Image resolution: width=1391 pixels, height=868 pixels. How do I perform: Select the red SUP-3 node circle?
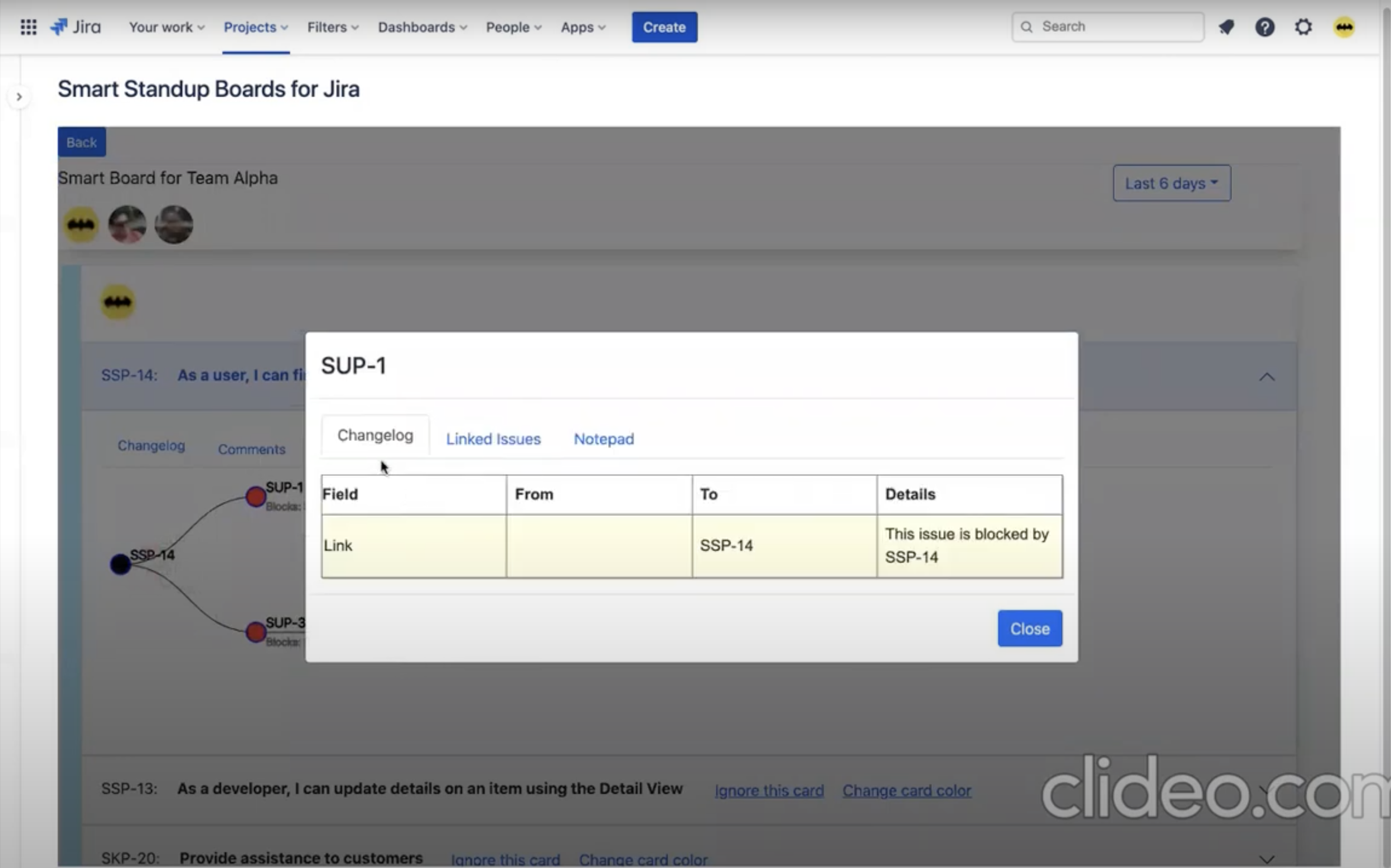[x=255, y=632]
